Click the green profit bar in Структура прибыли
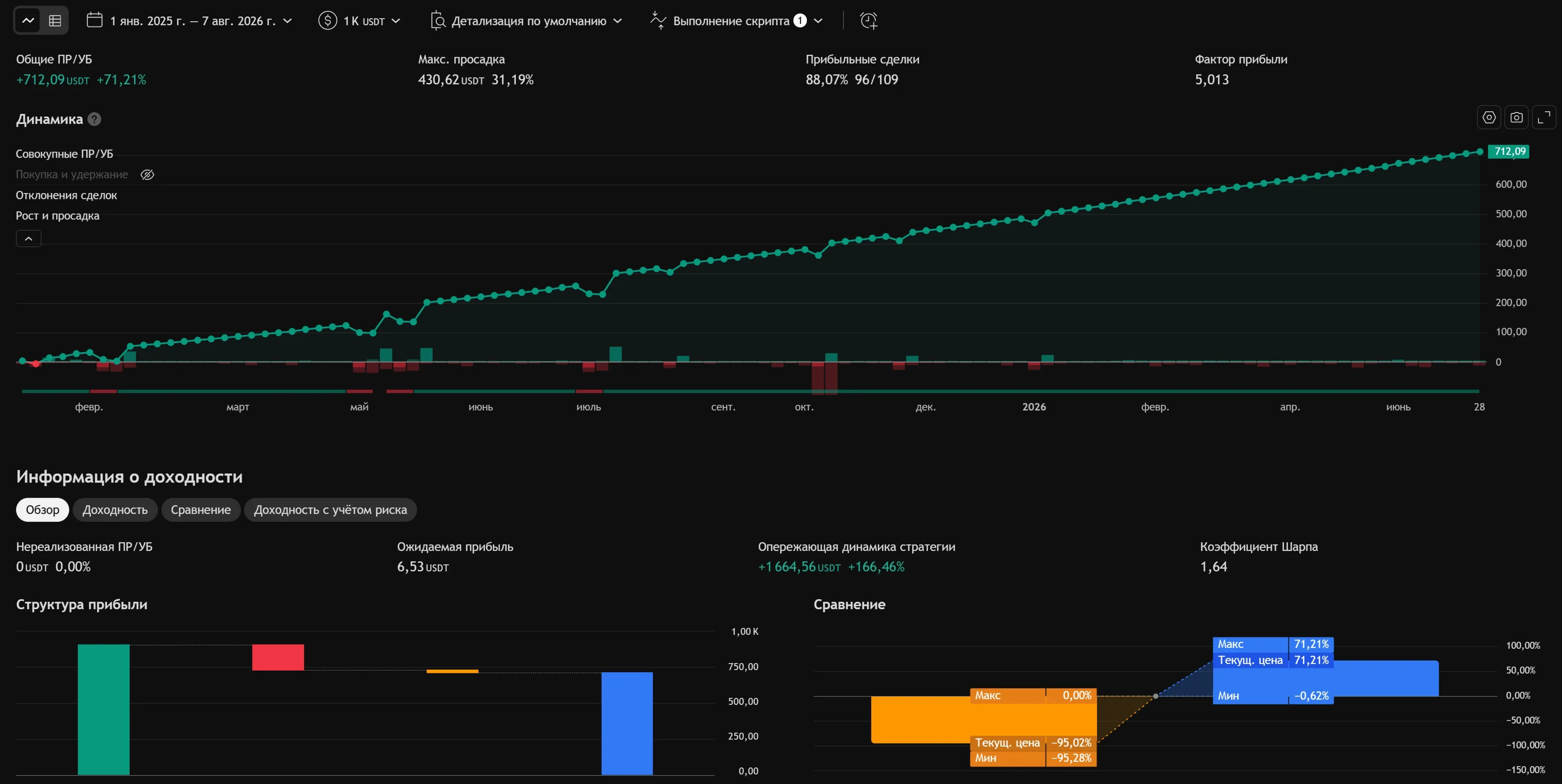Image resolution: width=1562 pixels, height=784 pixels. pos(104,709)
